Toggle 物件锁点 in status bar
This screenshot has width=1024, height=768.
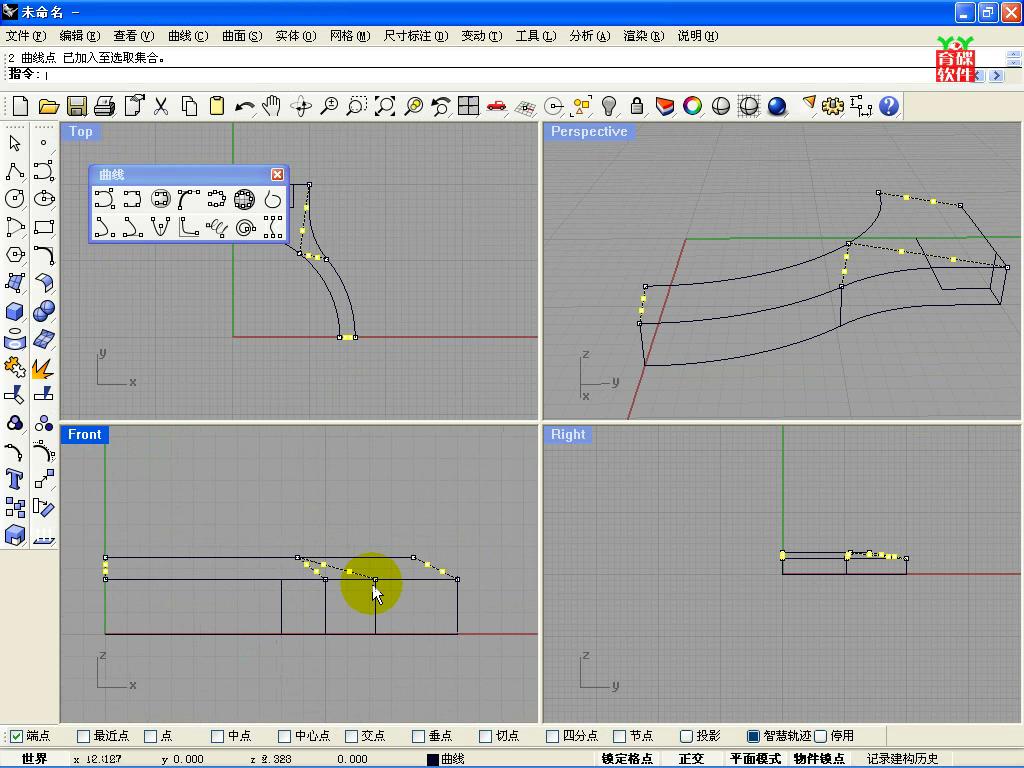tap(819, 758)
